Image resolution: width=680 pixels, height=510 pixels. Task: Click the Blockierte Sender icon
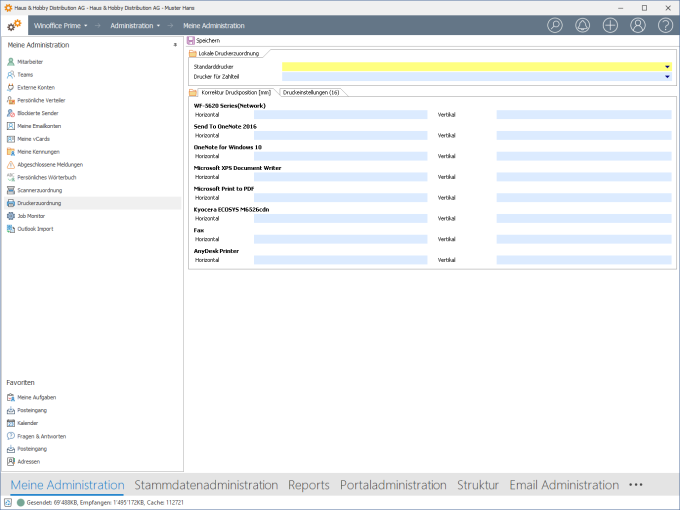click(x=11, y=113)
